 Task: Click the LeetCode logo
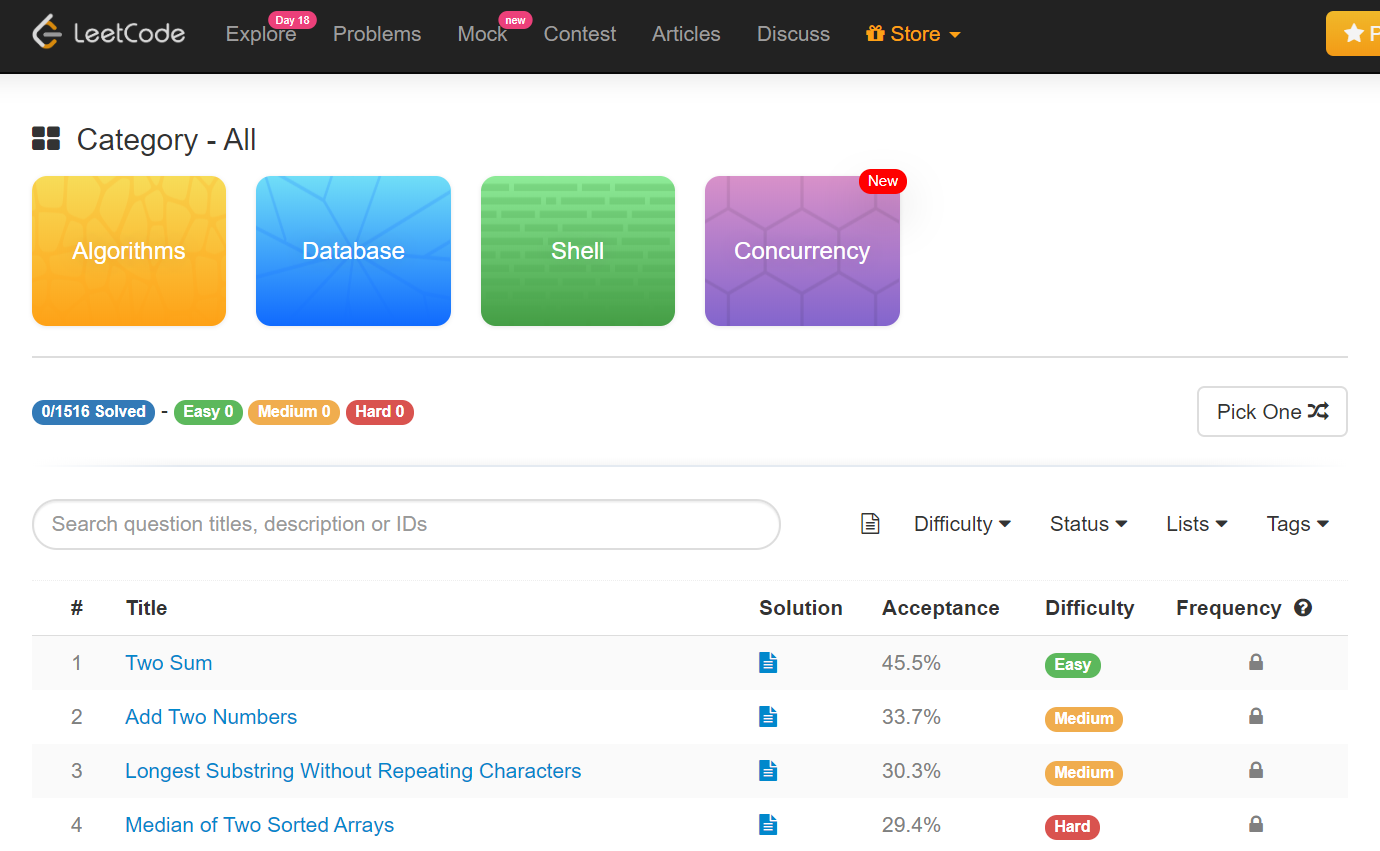108,33
